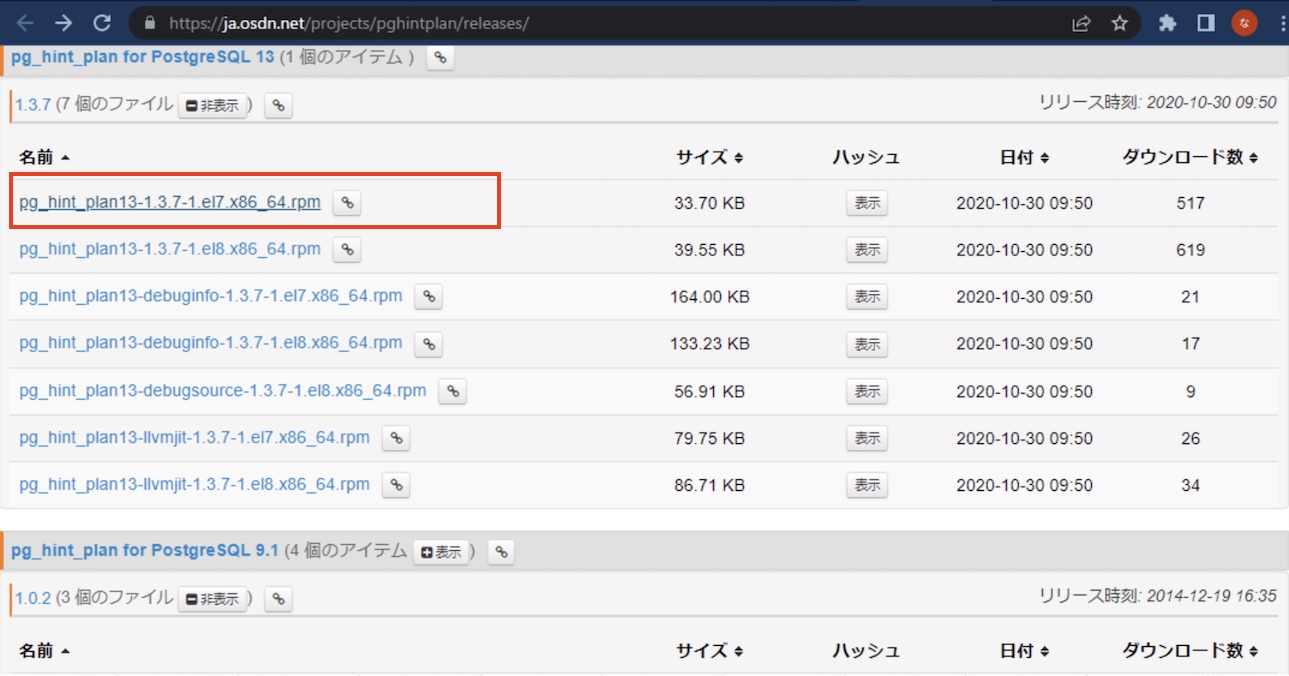
Task: Copy link for debuginfo el7 rpm
Action: pyautogui.click(x=428, y=297)
